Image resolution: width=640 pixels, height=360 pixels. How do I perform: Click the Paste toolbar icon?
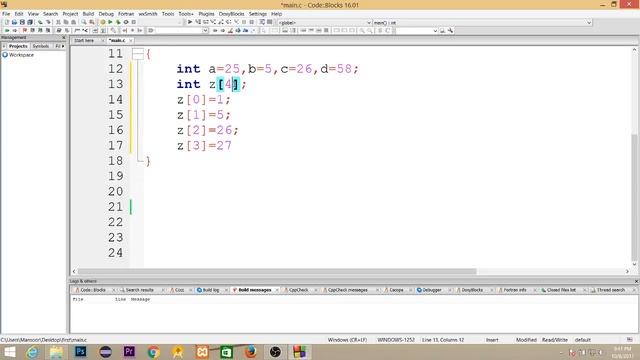tap(73, 22)
